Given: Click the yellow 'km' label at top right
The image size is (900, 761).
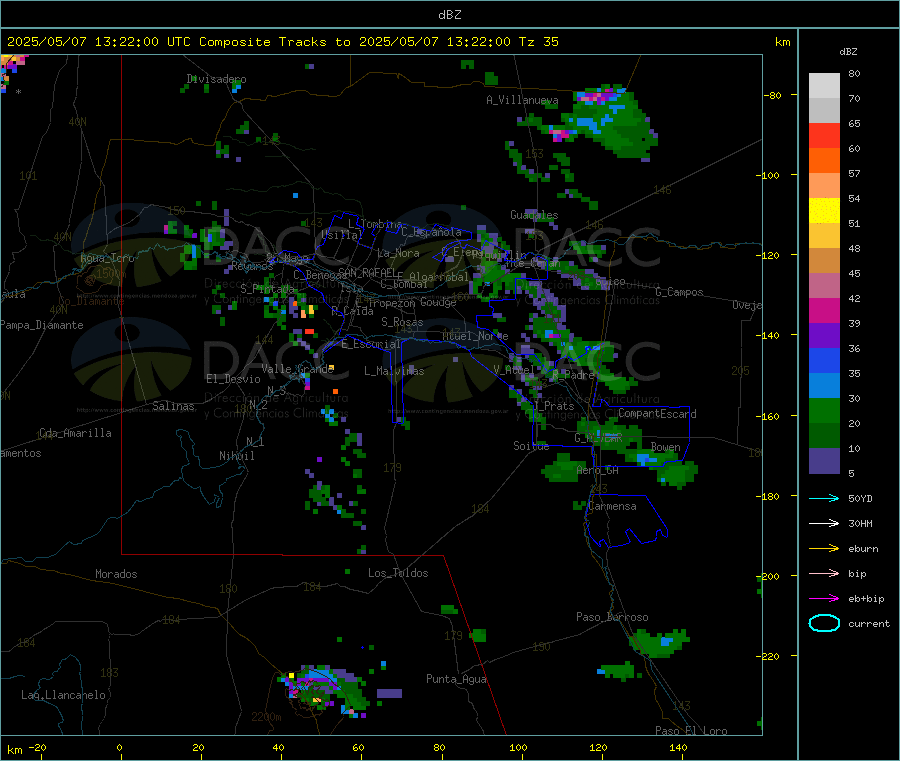Looking at the screenshot, I should [x=782, y=42].
